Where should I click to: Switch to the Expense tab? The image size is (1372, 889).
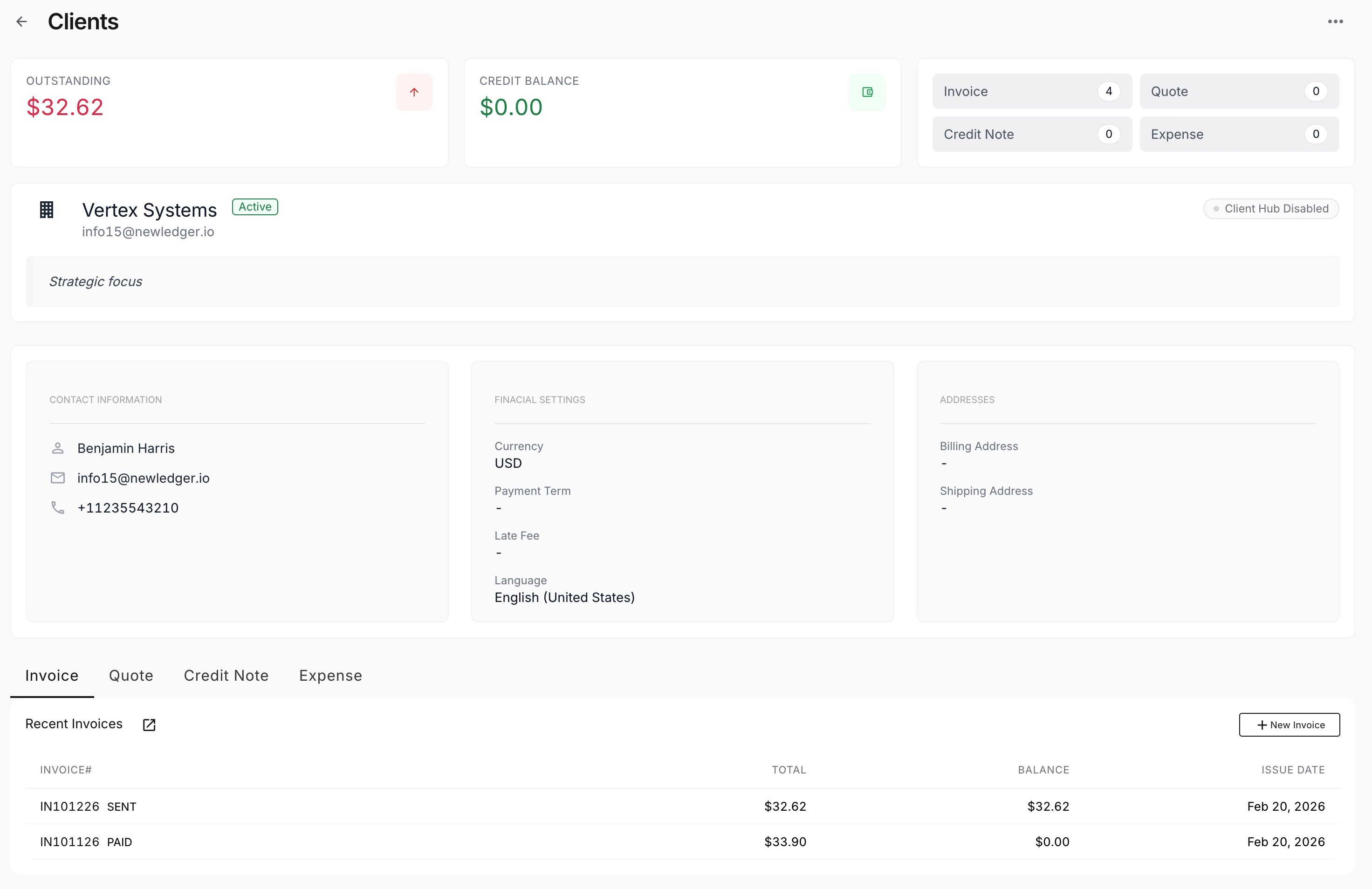tap(330, 675)
